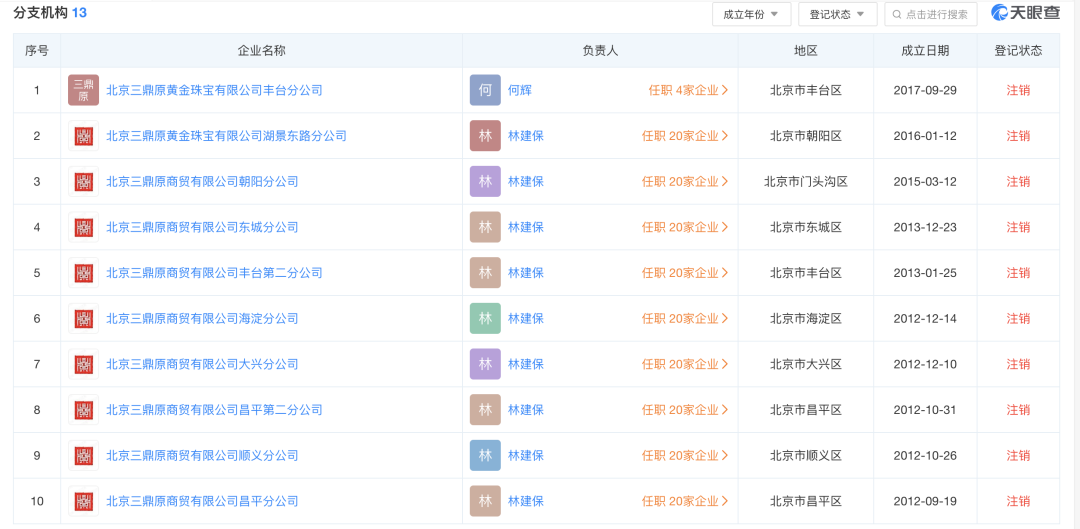Click the red company logo for 湖景东路分公司
The image size is (1080, 529).
point(83,136)
